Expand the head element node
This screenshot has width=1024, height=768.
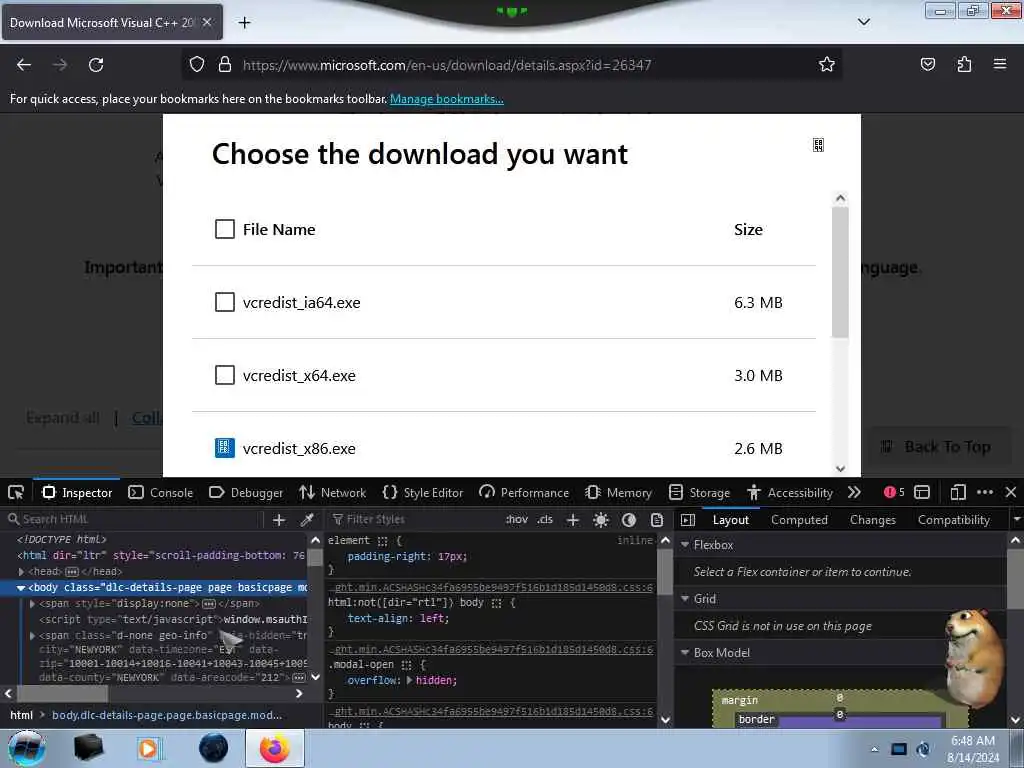point(21,572)
